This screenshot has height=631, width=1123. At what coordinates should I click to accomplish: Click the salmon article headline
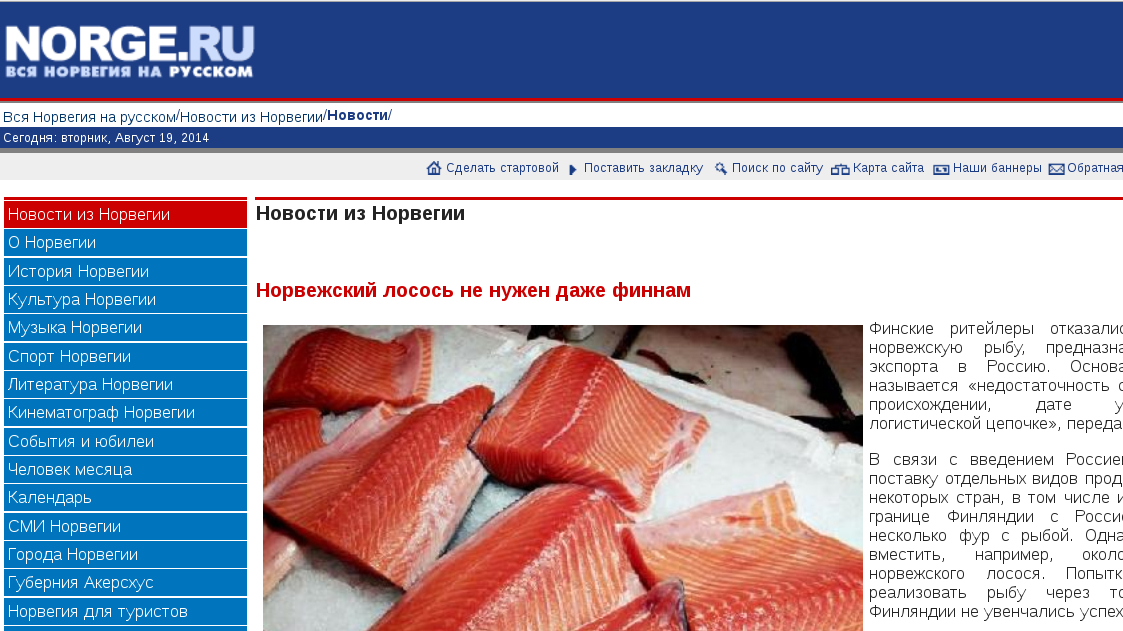click(x=473, y=290)
